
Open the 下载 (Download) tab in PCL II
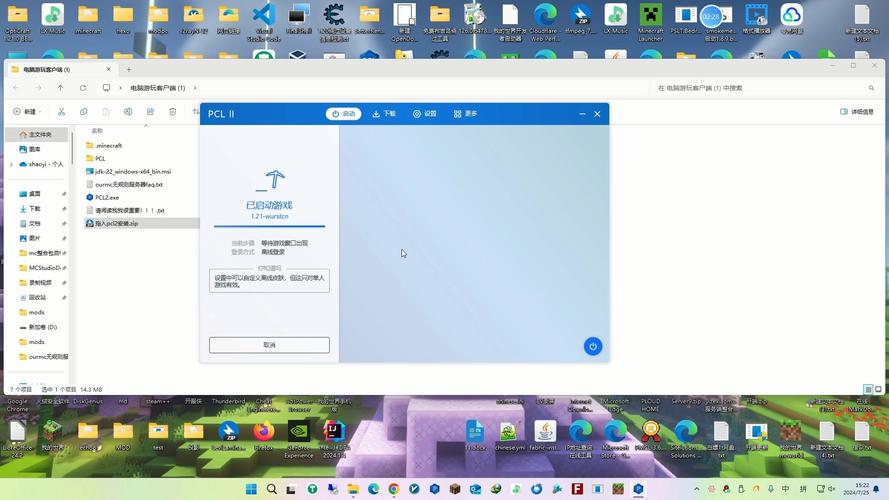384,114
